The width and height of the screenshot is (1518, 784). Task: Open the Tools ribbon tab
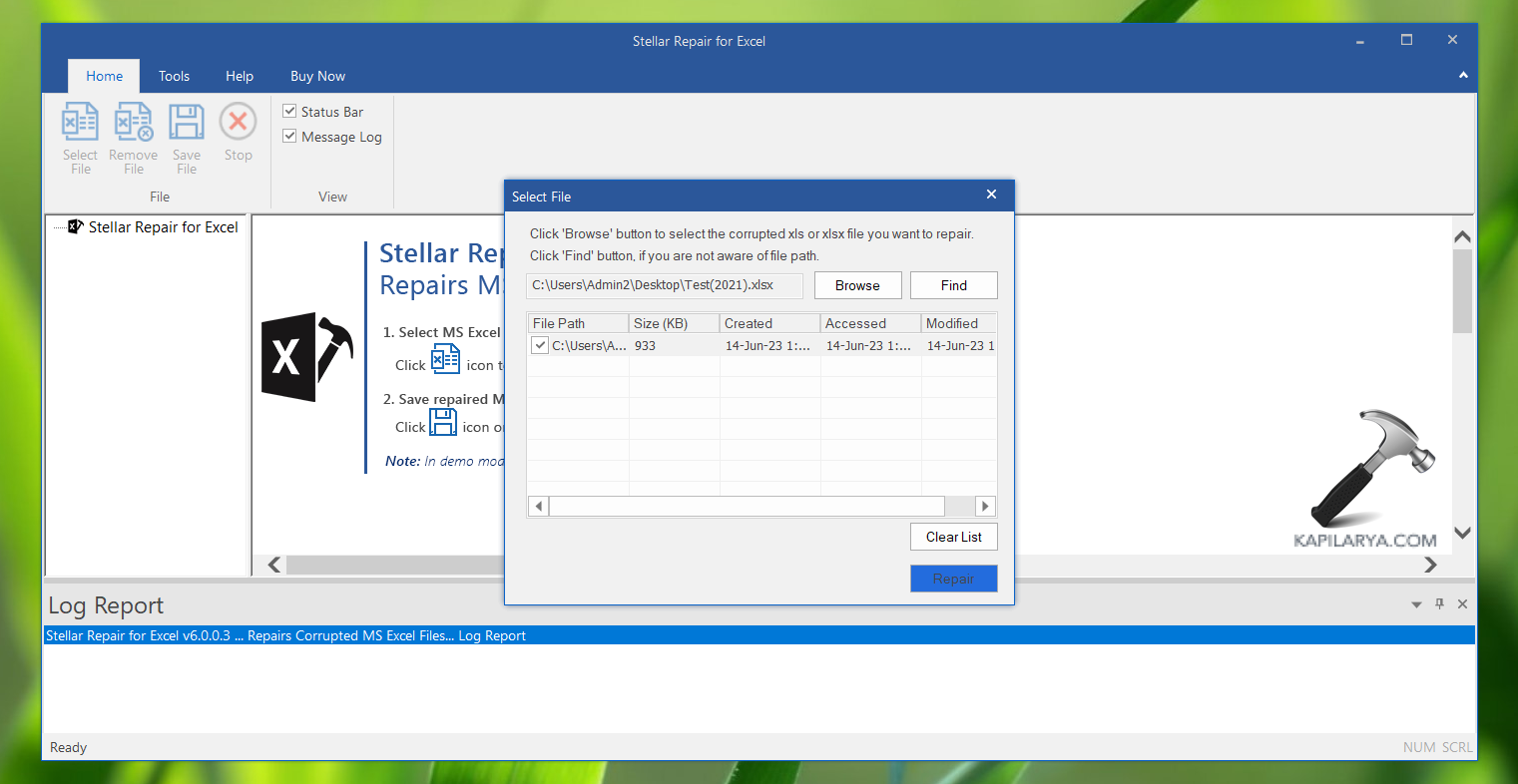tap(174, 76)
